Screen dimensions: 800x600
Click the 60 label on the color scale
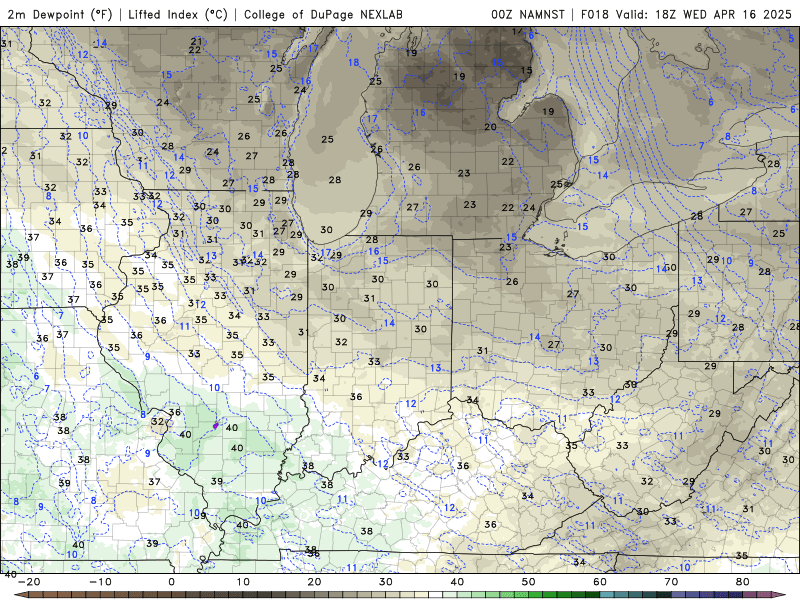[x=600, y=582]
